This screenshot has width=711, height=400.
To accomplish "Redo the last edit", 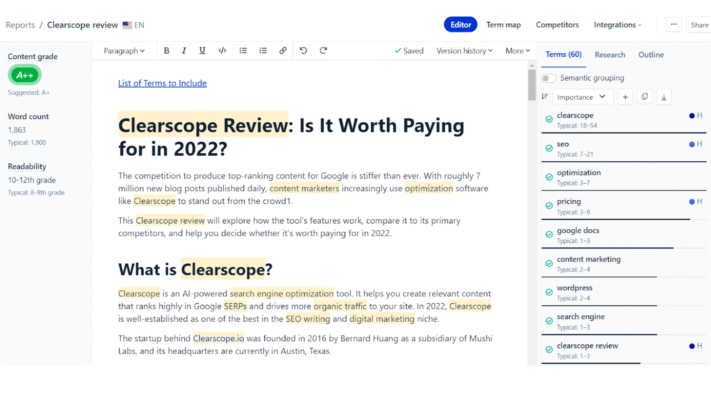I will click(x=323, y=51).
